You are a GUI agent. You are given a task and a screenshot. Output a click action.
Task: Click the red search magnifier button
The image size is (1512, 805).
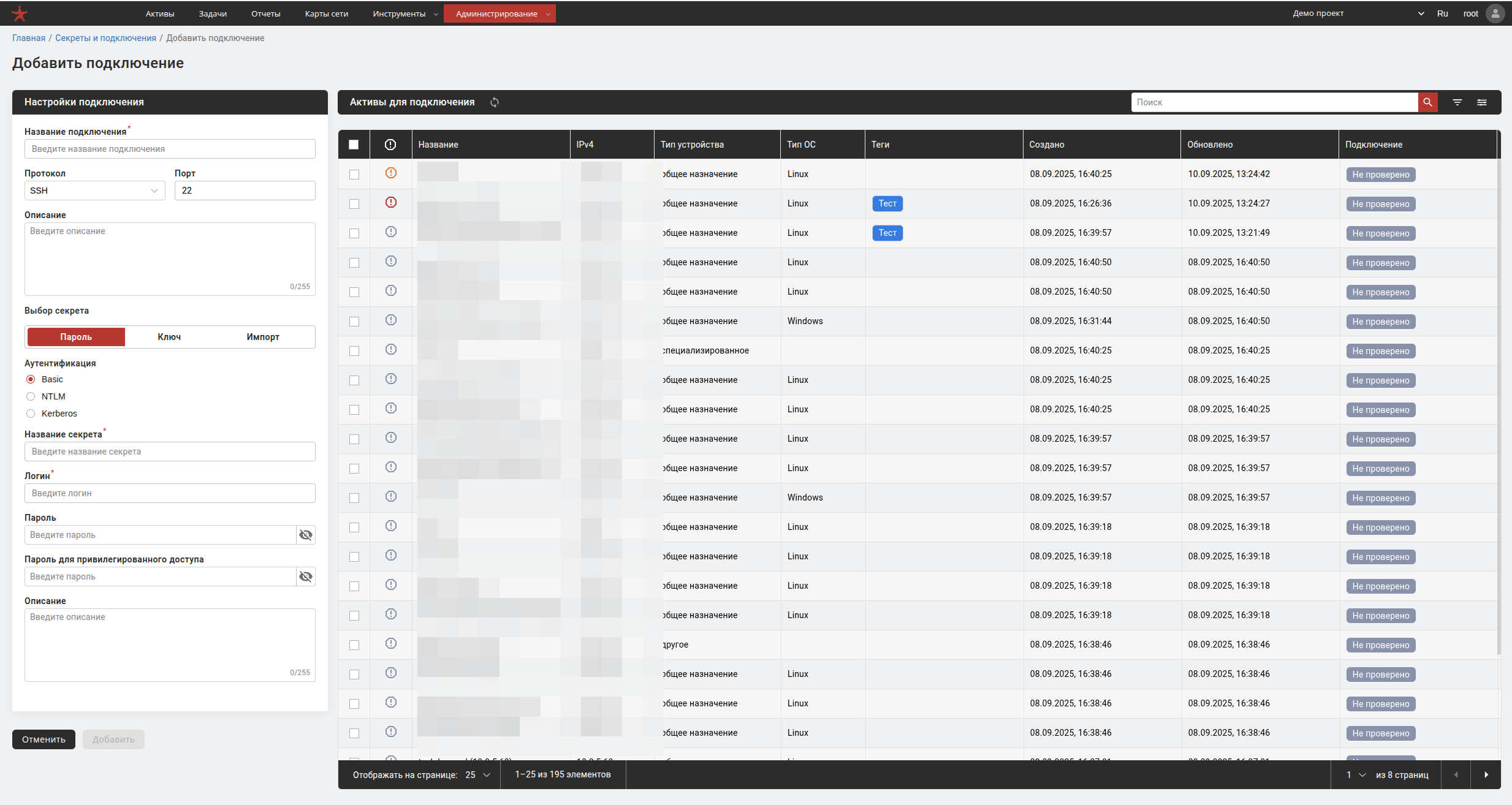point(1427,102)
